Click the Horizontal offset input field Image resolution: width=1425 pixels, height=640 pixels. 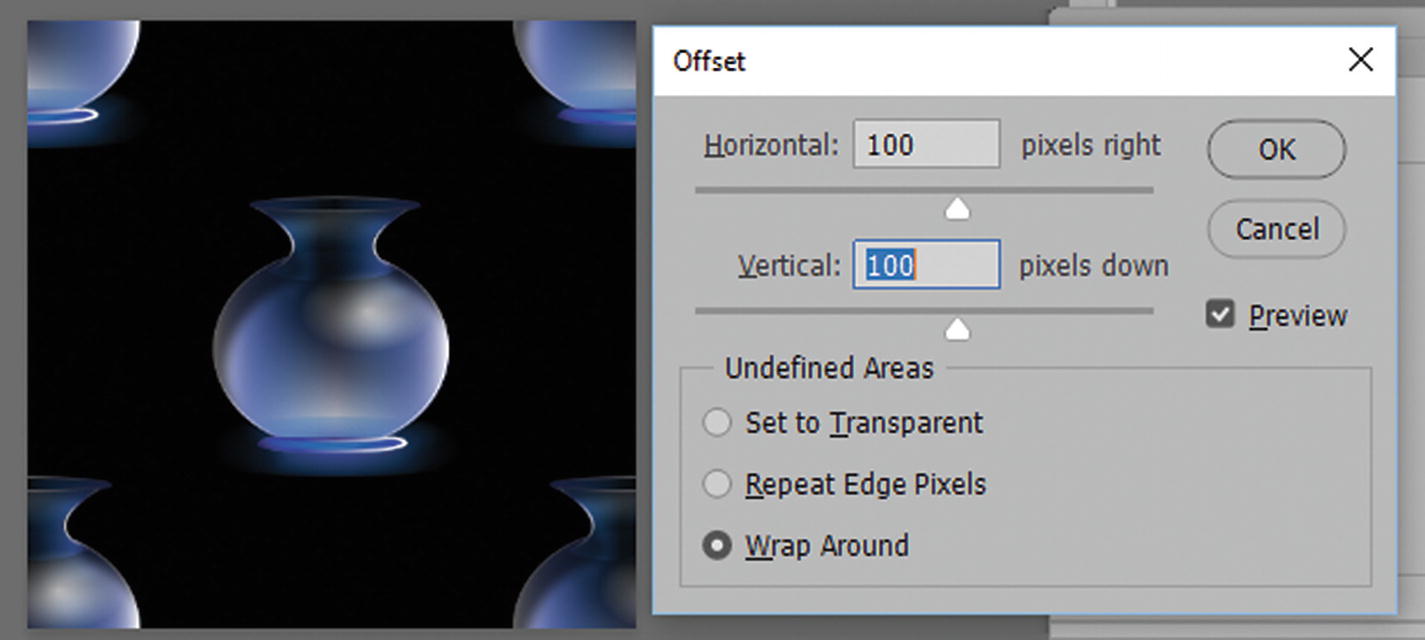(x=926, y=145)
